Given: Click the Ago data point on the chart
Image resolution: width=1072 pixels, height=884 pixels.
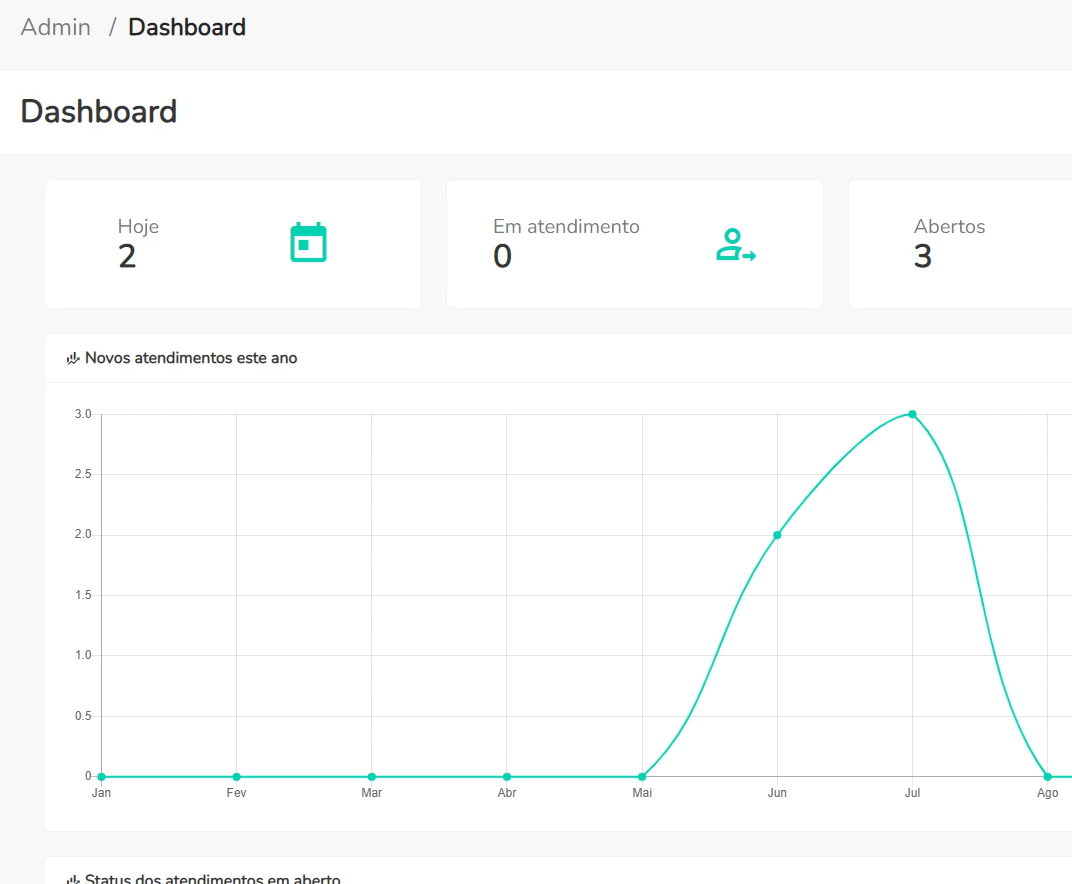Looking at the screenshot, I should click(x=1047, y=776).
